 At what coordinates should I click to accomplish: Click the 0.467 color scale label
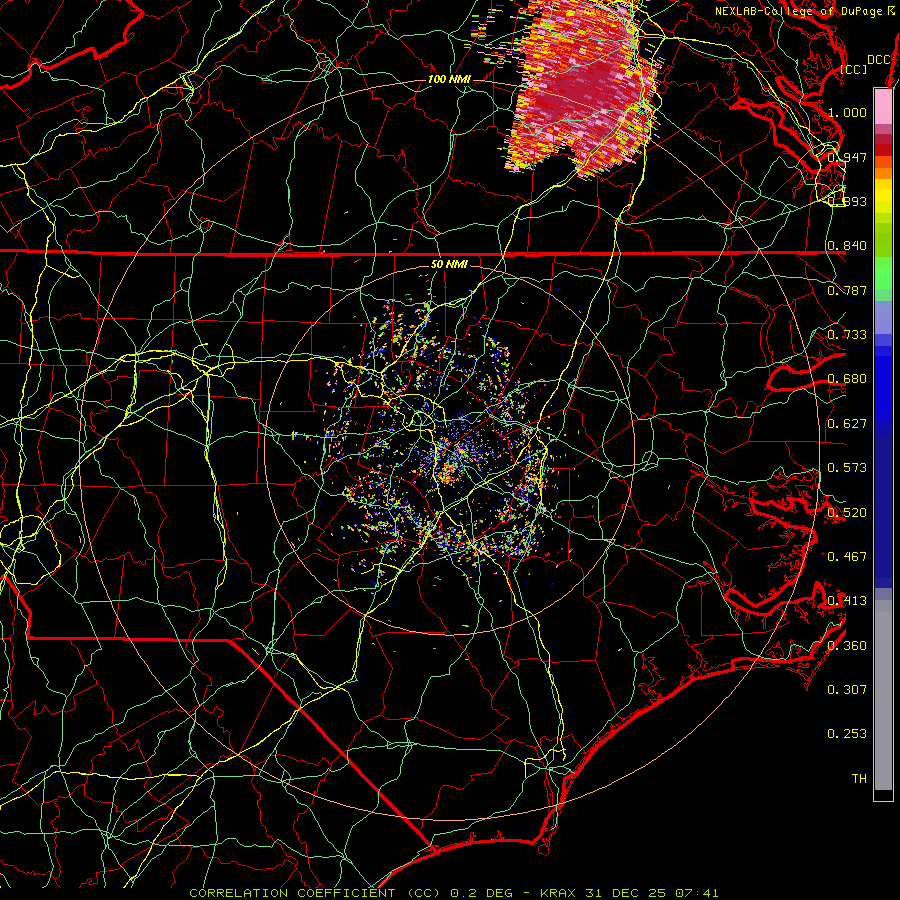click(x=847, y=556)
